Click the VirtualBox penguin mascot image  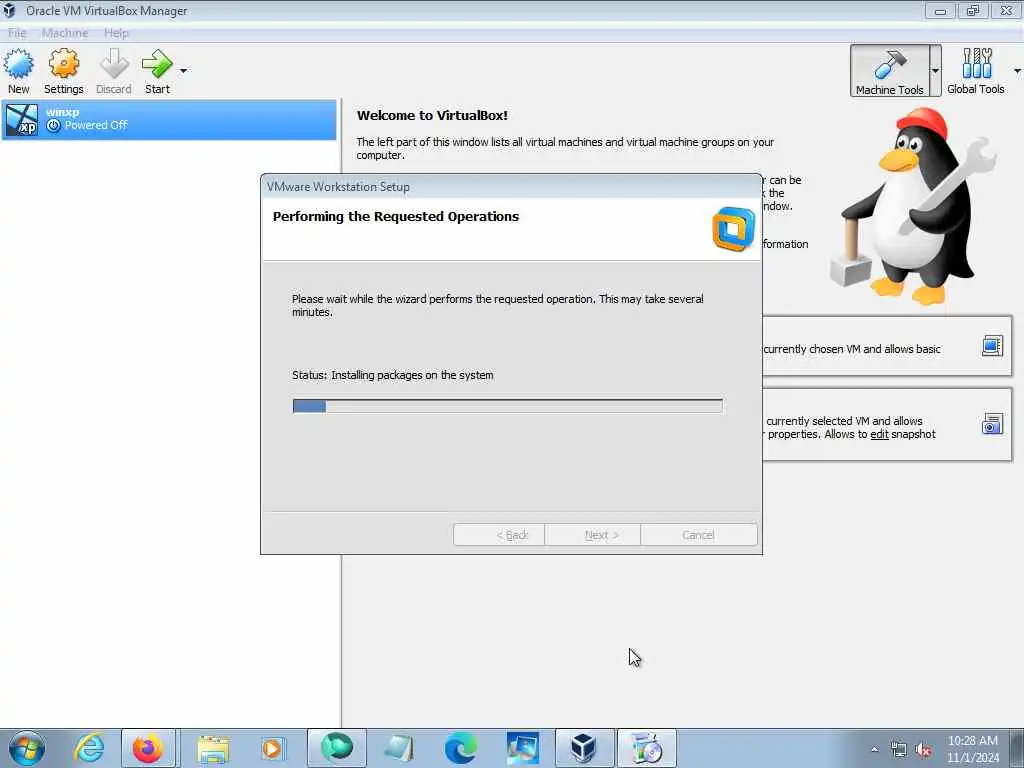pos(914,206)
